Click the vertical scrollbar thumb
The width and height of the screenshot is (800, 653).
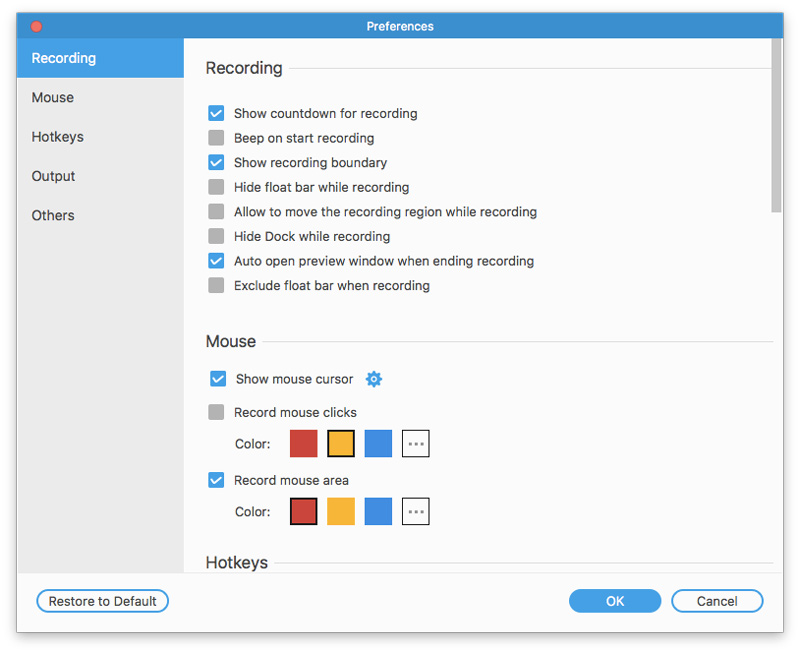tap(777, 125)
